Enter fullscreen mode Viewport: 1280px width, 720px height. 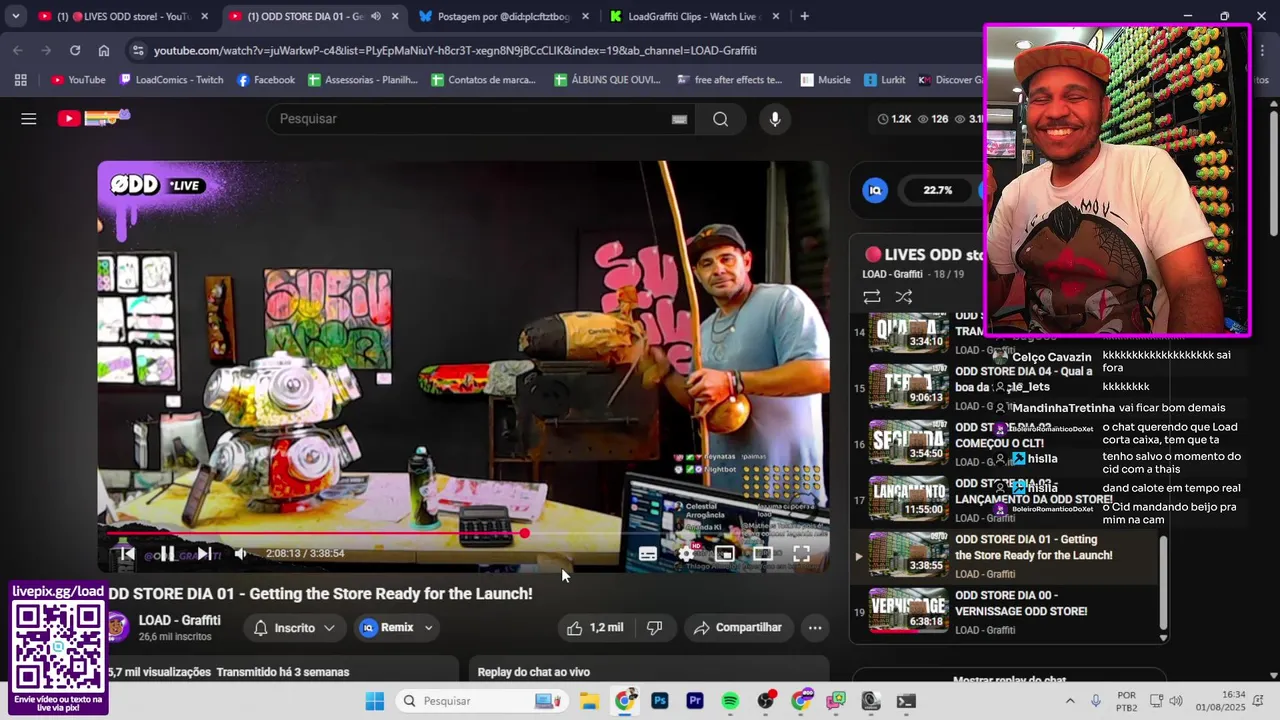click(801, 553)
